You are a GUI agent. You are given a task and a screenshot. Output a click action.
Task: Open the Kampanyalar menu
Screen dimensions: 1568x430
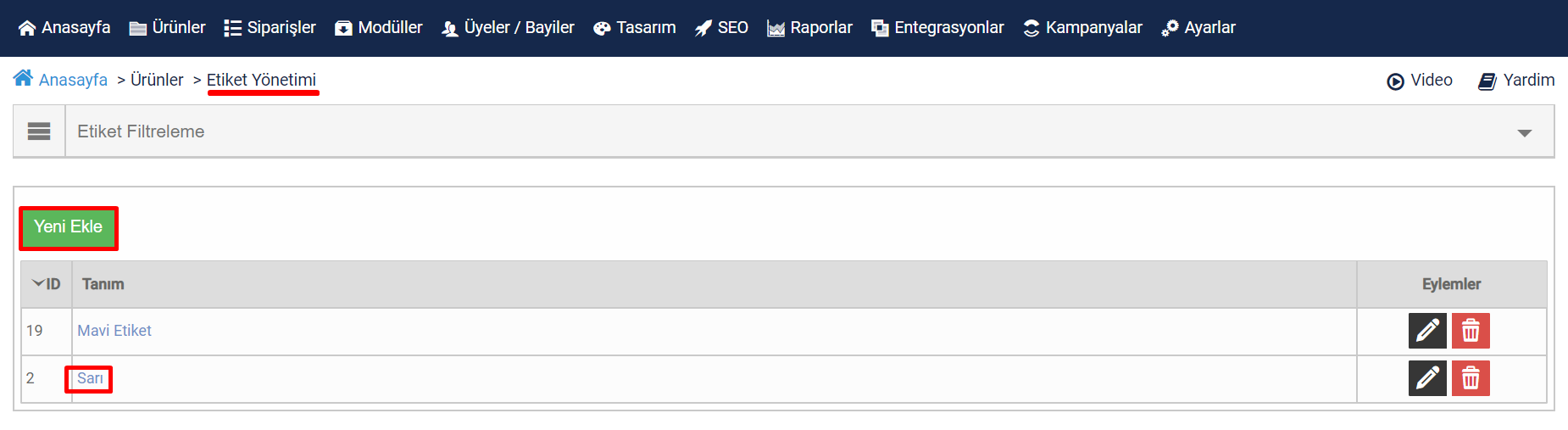[1082, 28]
